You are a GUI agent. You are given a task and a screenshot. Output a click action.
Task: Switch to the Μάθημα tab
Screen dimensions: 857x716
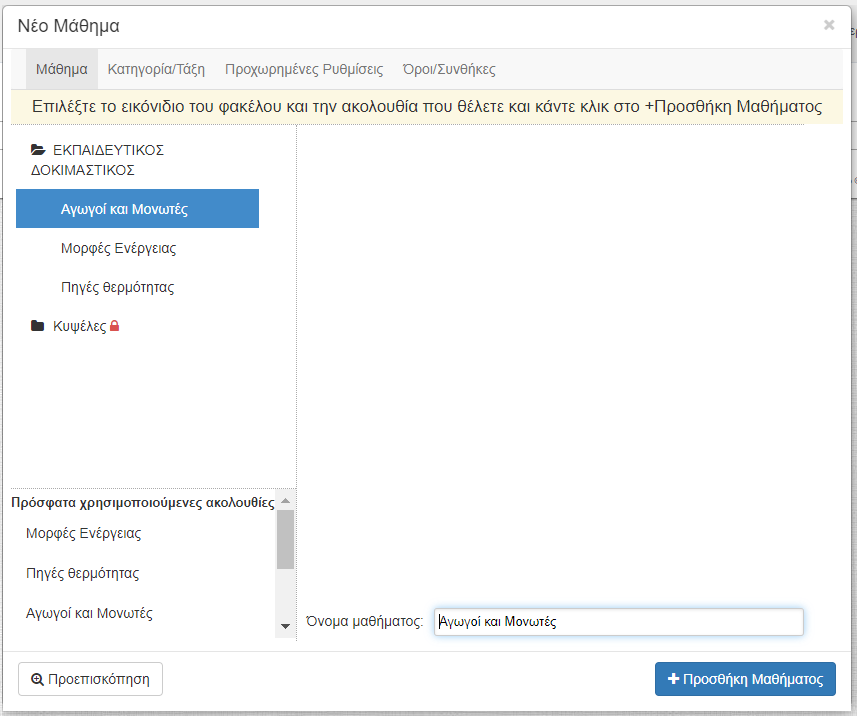coord(62,69)
